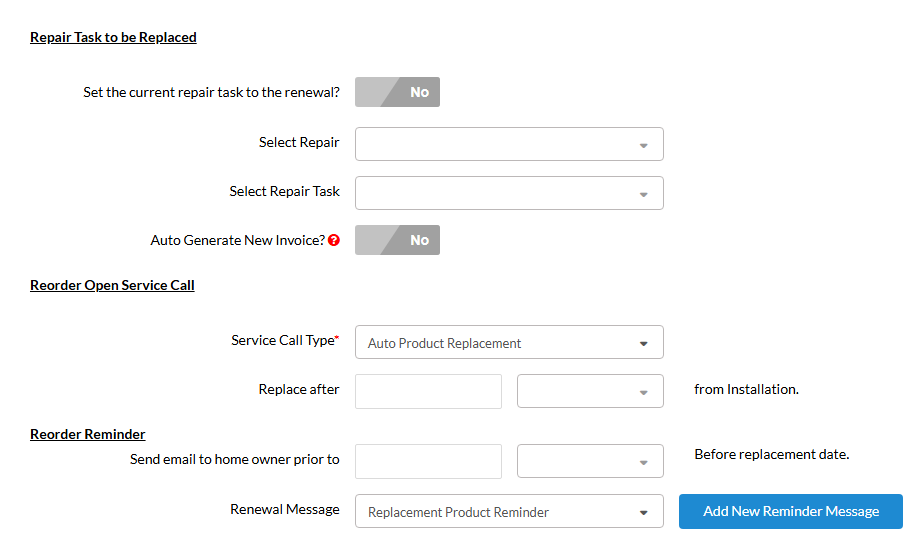Image resolution: width=909 pixels, height=536 pixels.
Task: Click the 'Before replacement date.' text
Action: click(771, 454)
